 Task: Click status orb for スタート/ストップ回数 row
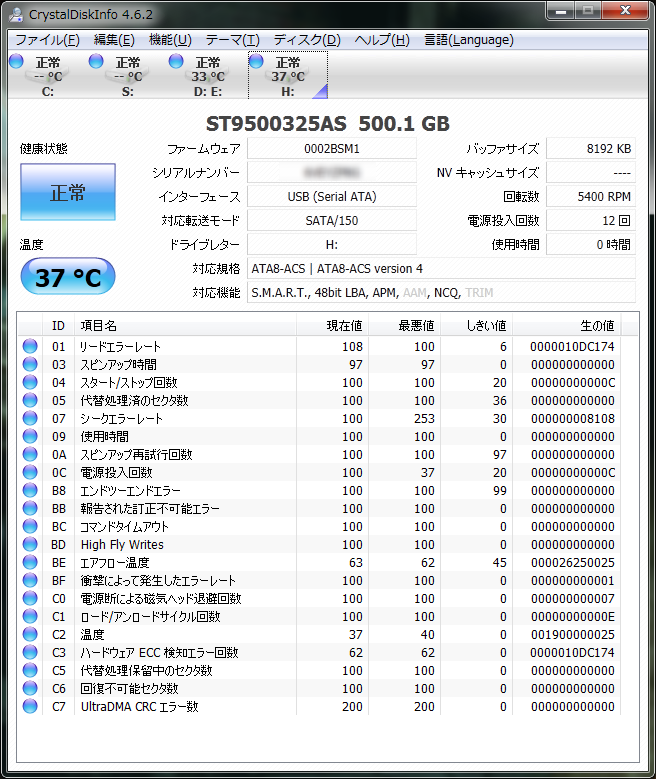point(30,382)
